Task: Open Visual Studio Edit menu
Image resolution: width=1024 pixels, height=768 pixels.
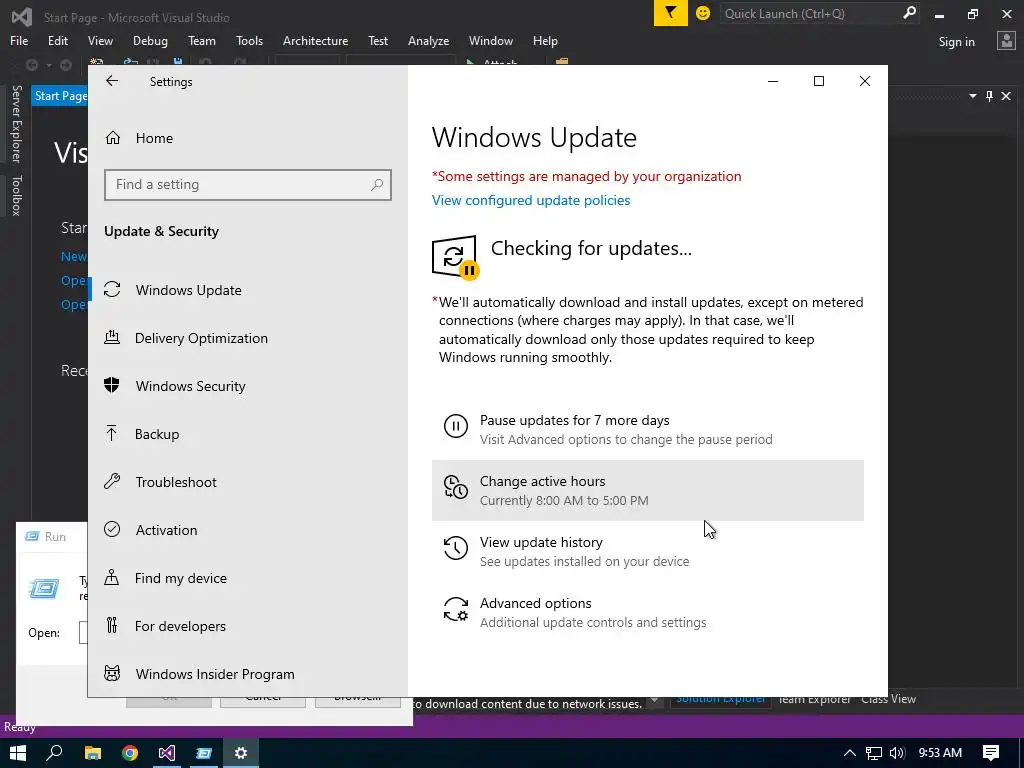Action: tap(57, 40)
